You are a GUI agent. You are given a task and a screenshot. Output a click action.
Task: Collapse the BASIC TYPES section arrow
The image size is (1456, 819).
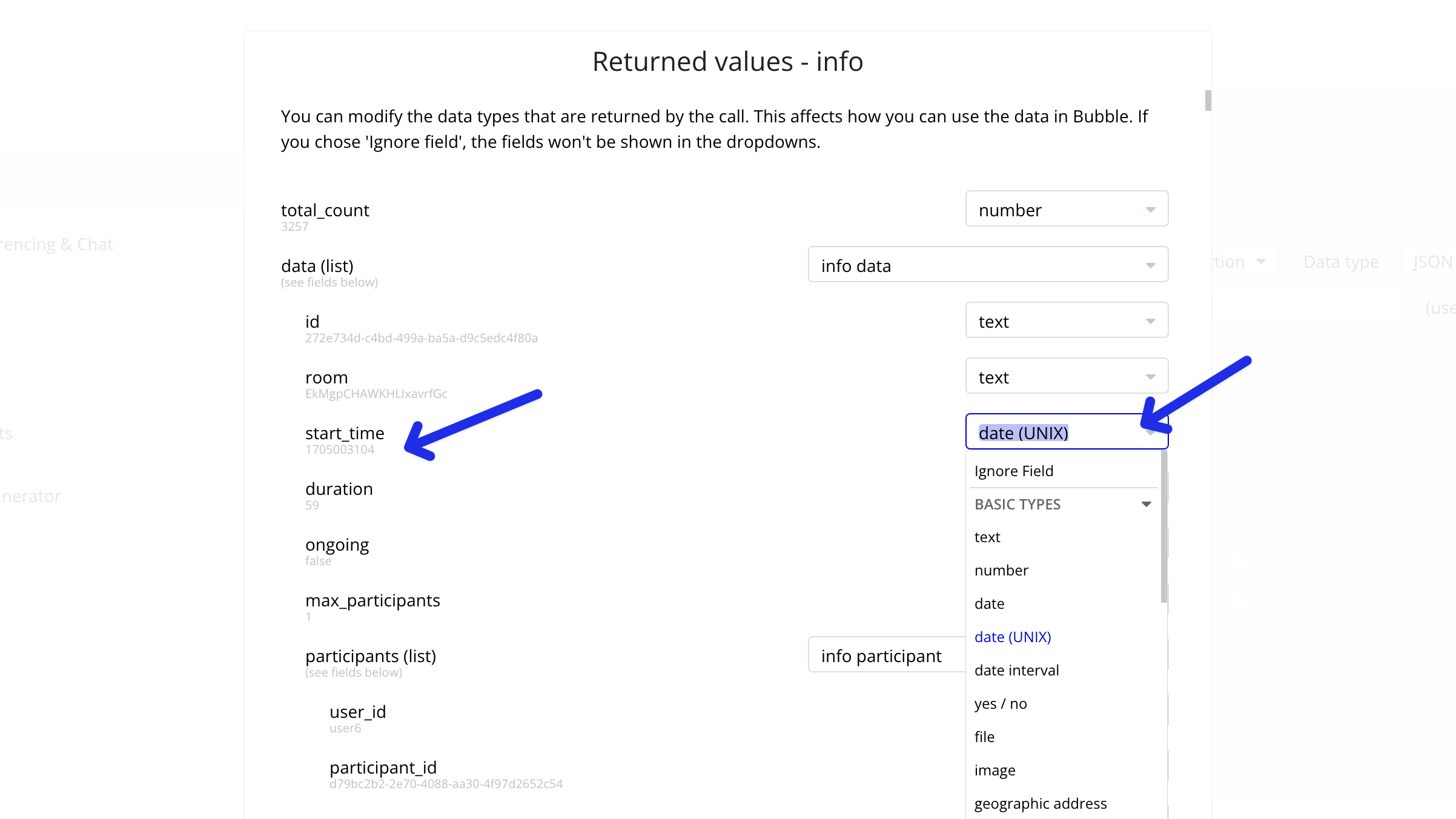(1146, 504)
